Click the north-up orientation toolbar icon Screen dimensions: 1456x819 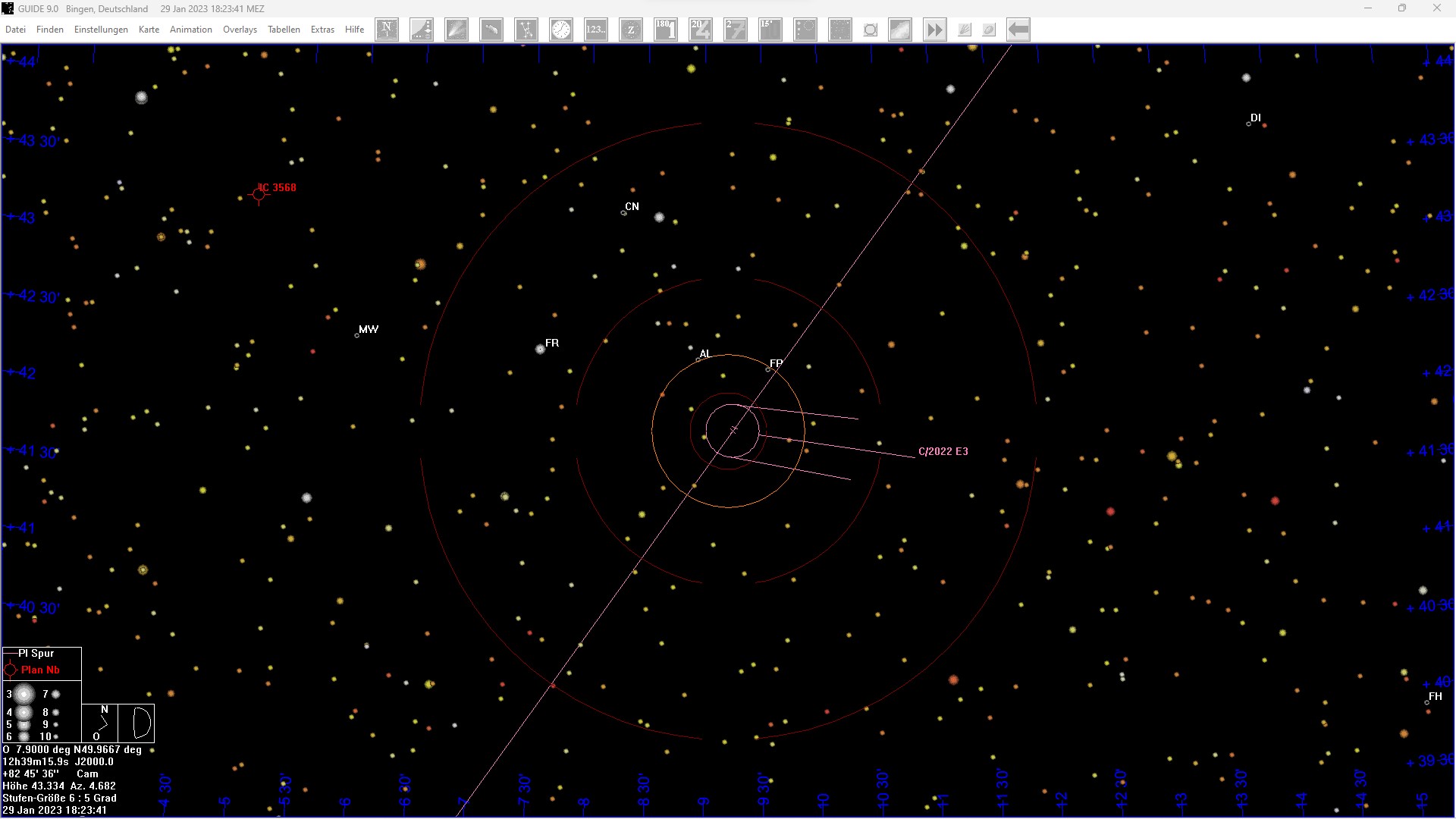click(x=387, y=30)
